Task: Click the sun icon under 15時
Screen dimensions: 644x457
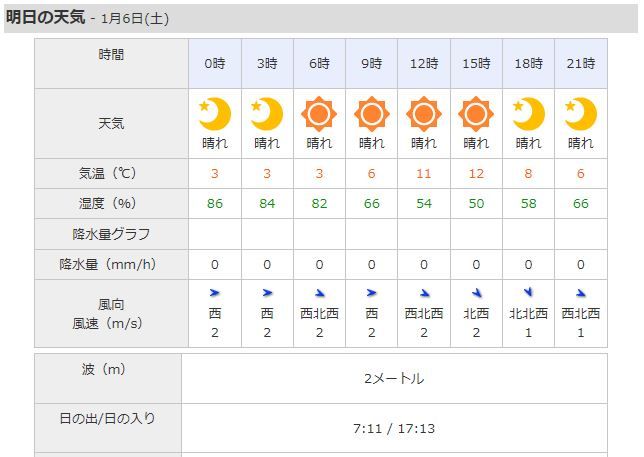Action: tap(476, 114)
